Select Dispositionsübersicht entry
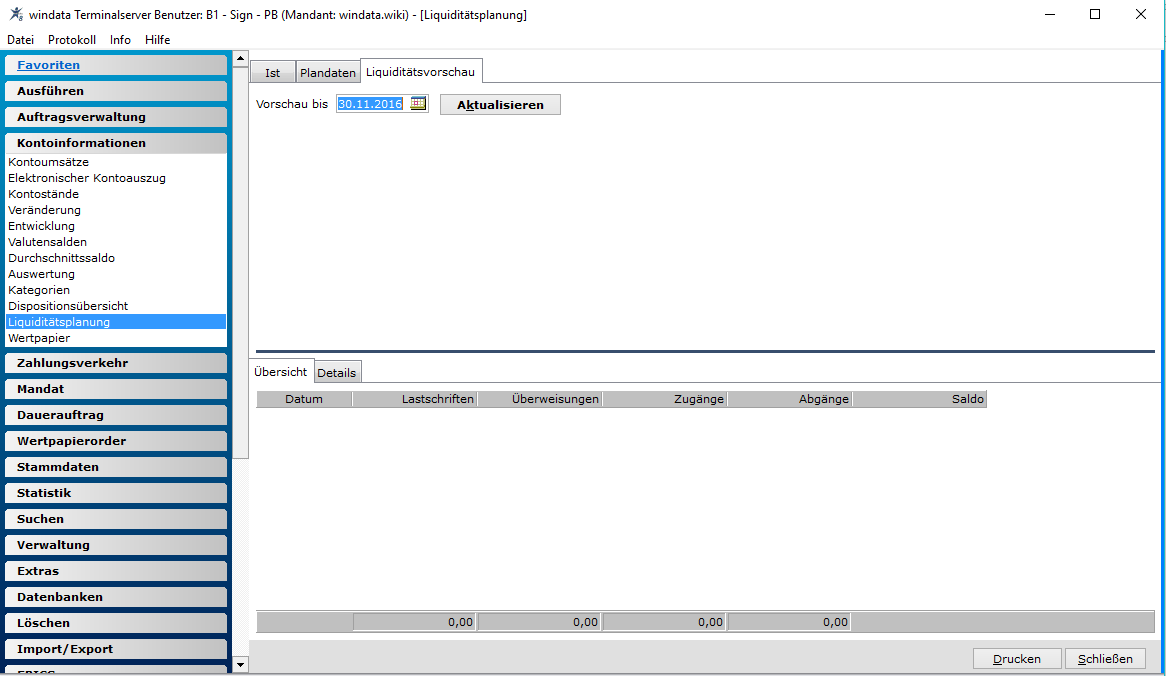The image size is (1166, 676). (x=68, y=306)
